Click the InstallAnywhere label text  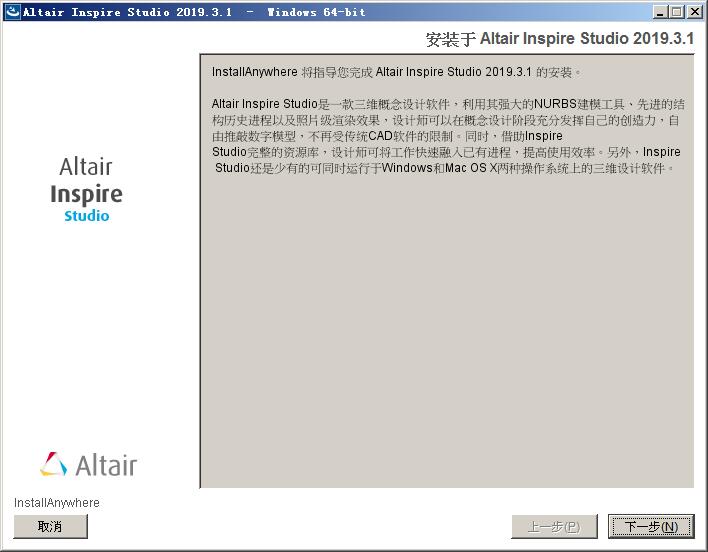click(56, 502)
